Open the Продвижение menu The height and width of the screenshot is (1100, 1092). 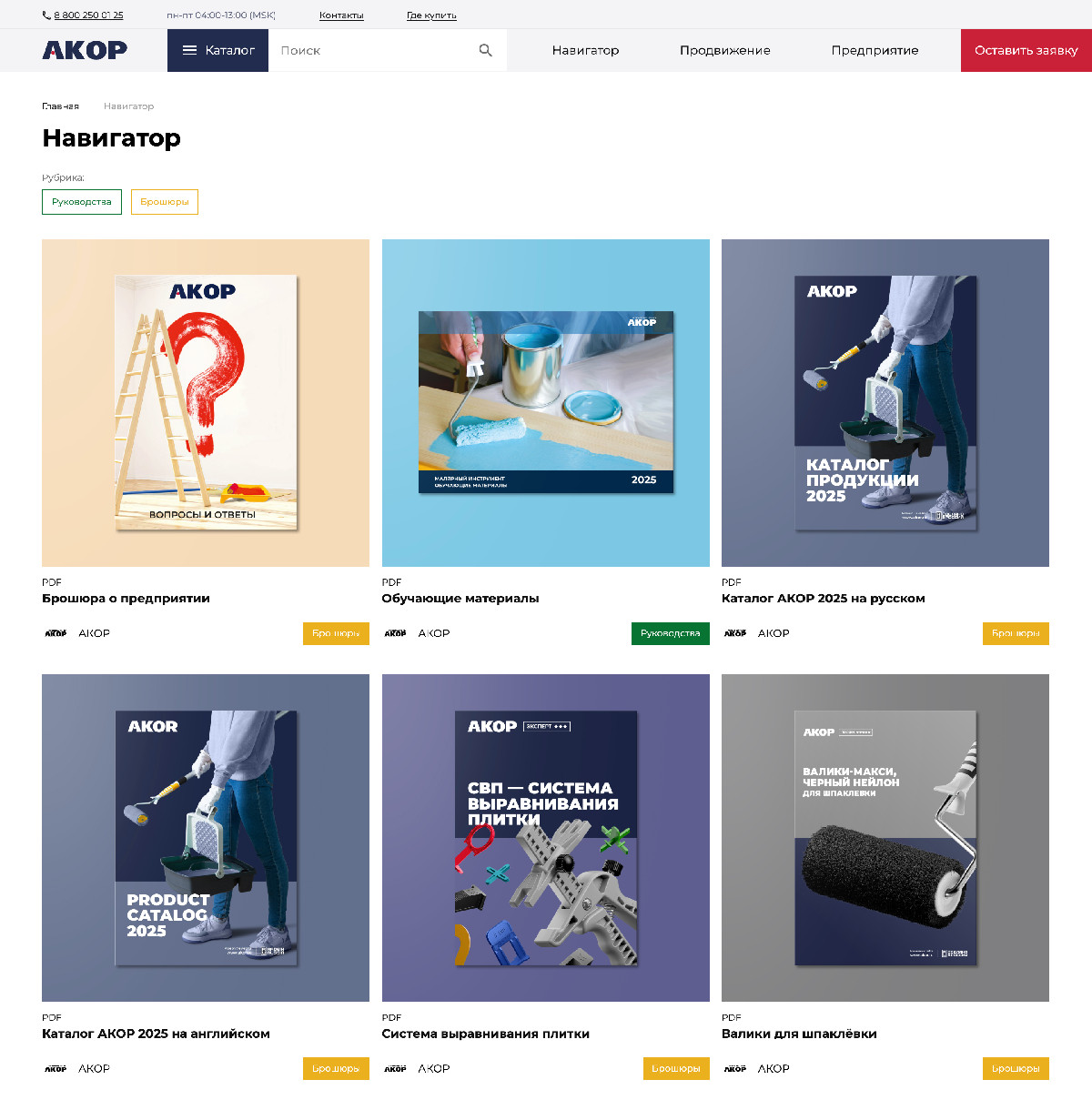point(725,50)
